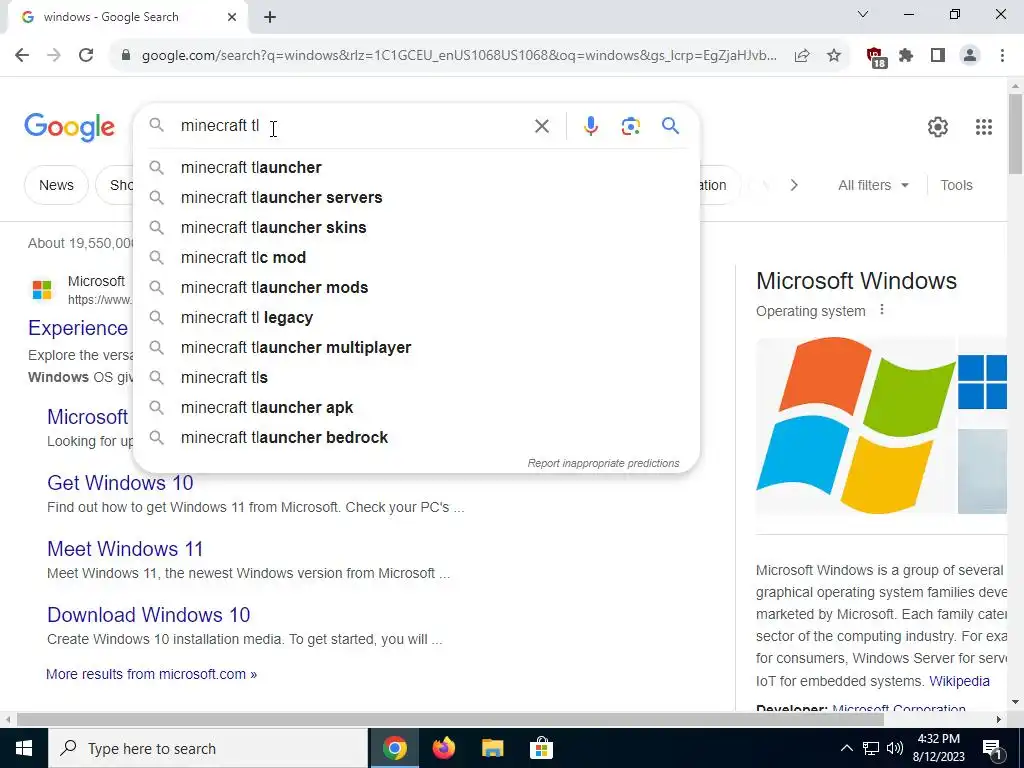
Task: Click the browser Forward arrow
Action: 54,55
